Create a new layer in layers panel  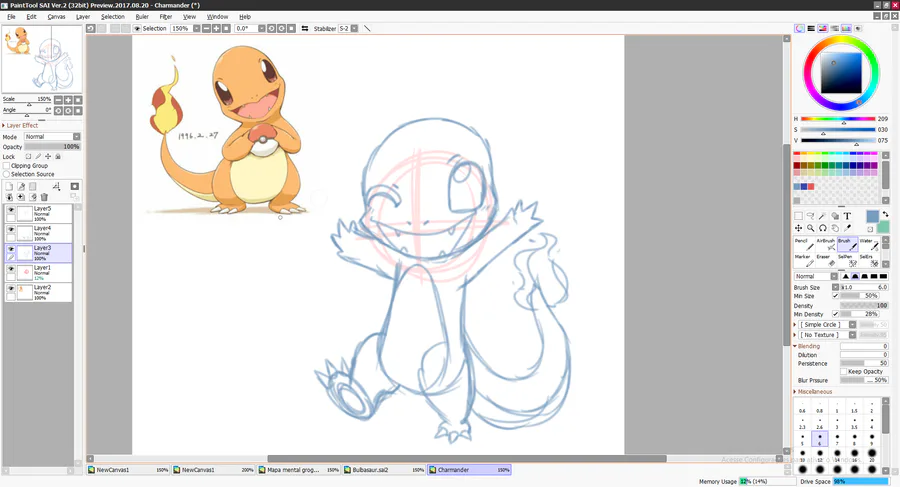(x=9, y=187)
